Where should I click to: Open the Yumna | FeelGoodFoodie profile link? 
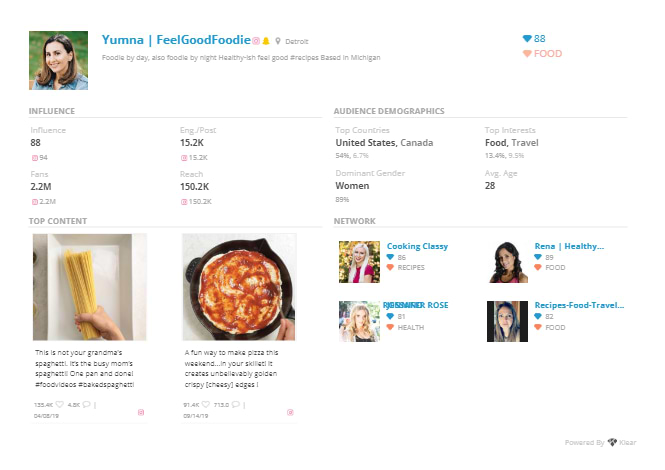tap(176, 40)
